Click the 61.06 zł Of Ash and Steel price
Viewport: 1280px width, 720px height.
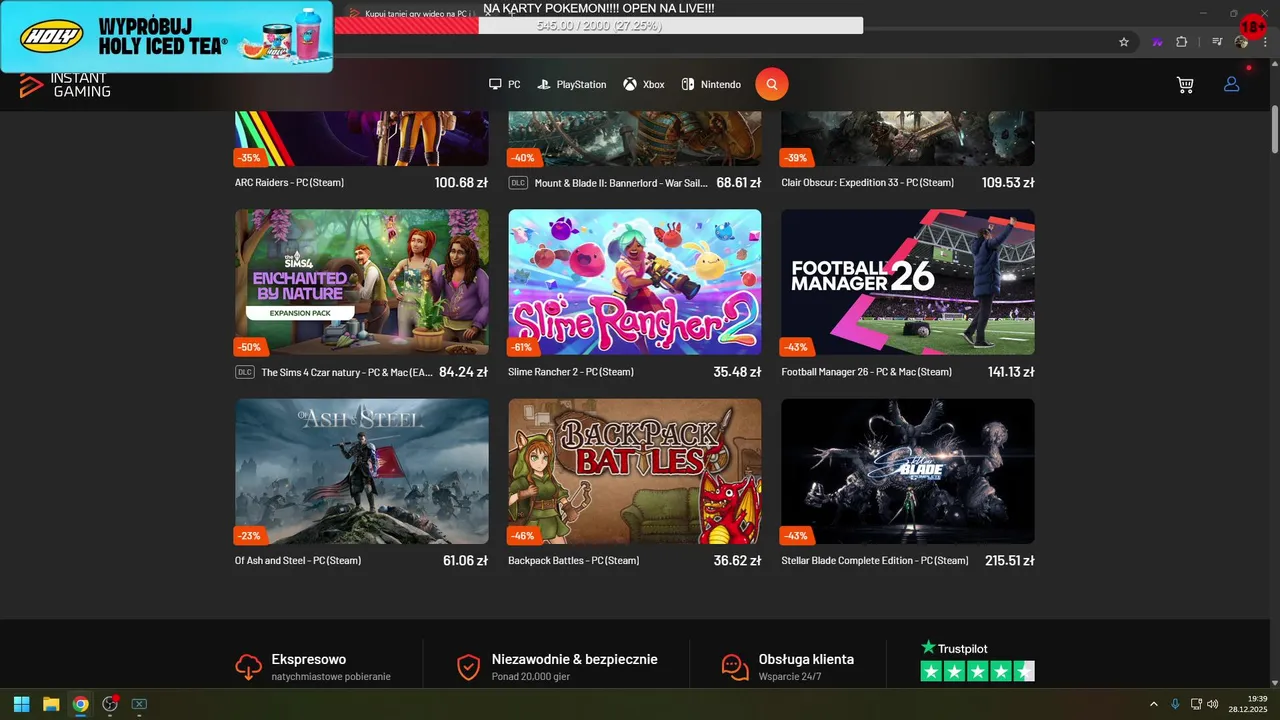(465, 561)
